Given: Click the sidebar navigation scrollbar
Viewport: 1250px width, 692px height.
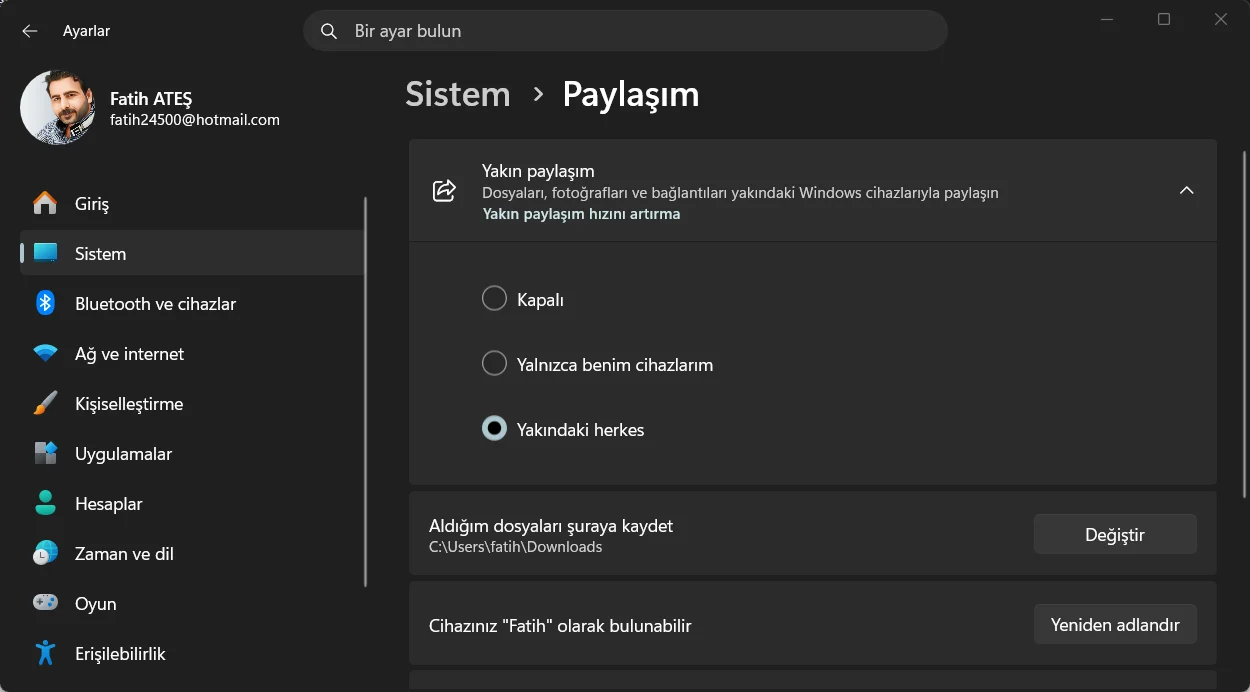Looking at the screenshot, I should pyautogui.click(x=366, y=390).
